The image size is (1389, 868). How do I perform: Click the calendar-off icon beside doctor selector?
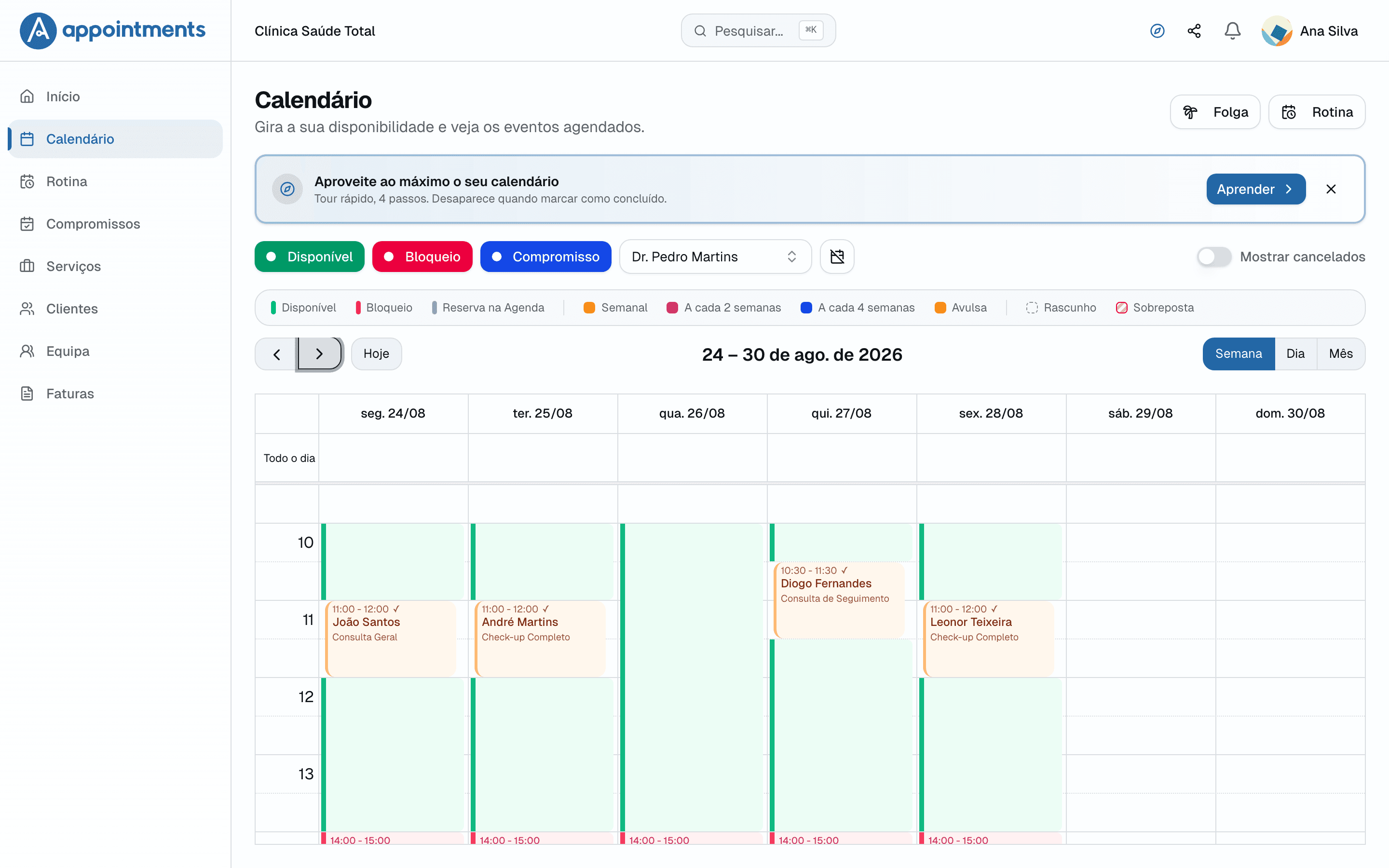[837, 257]
